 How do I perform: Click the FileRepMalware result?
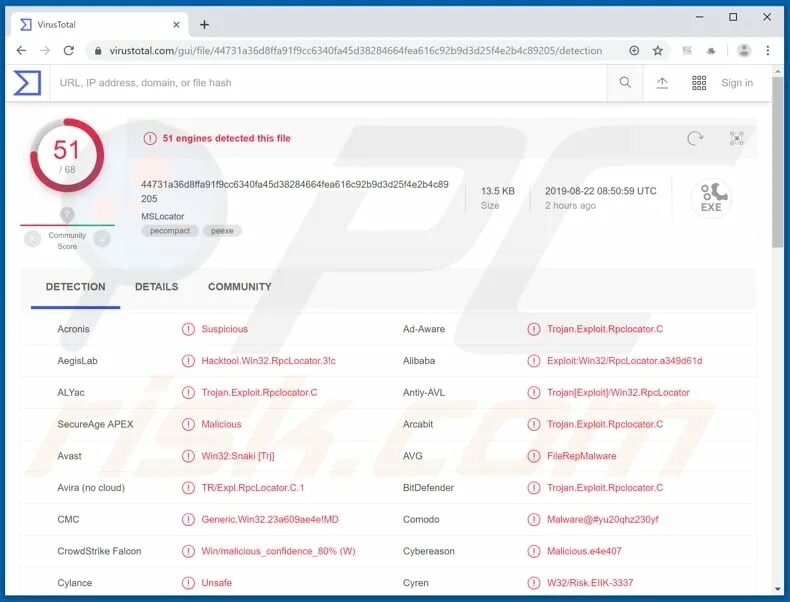[x=581, y=456]
